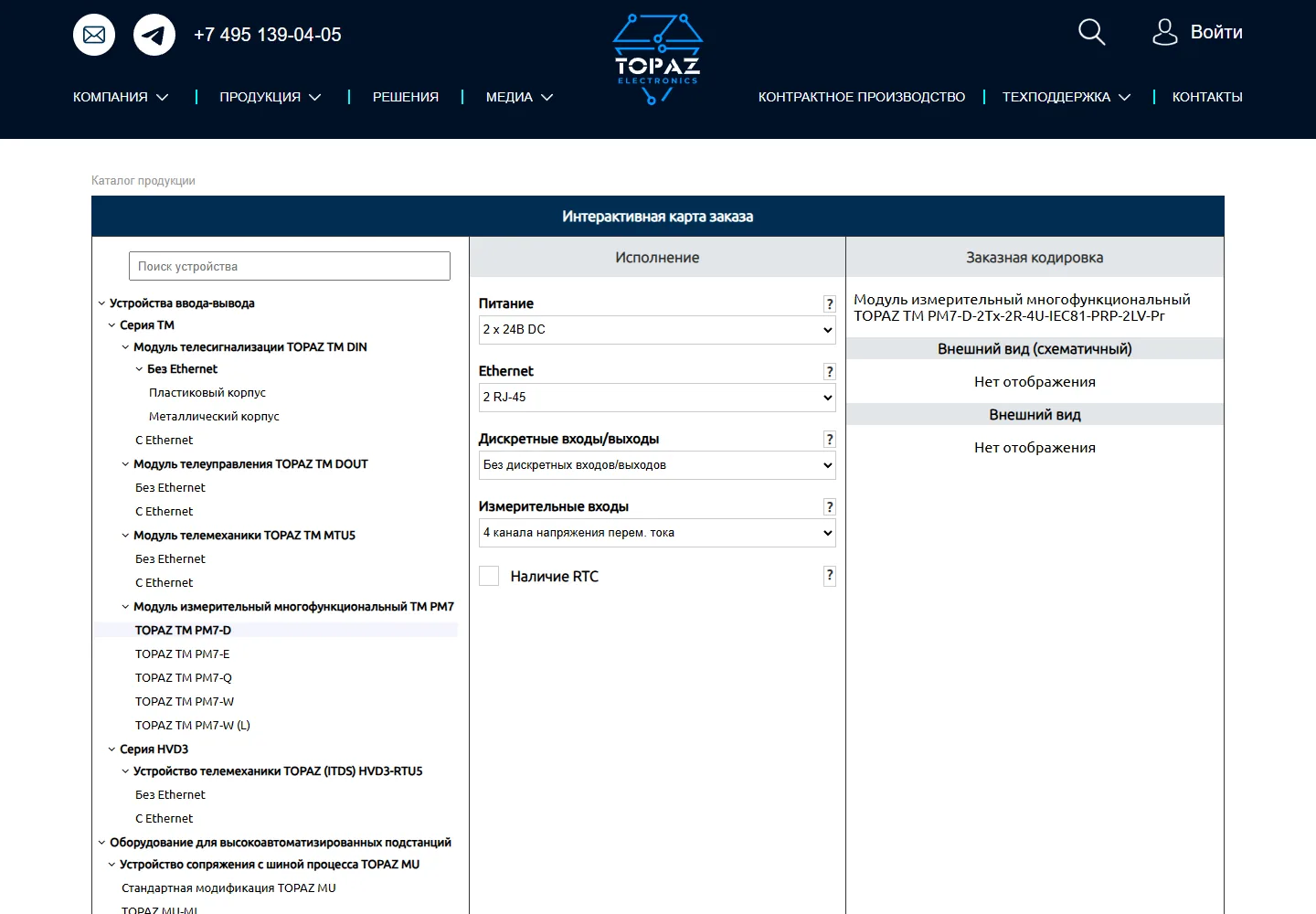Screen dimensions: 1316x914
Task: Collapse Устройства ввода-вывода tree node
Action: [101, 303]
